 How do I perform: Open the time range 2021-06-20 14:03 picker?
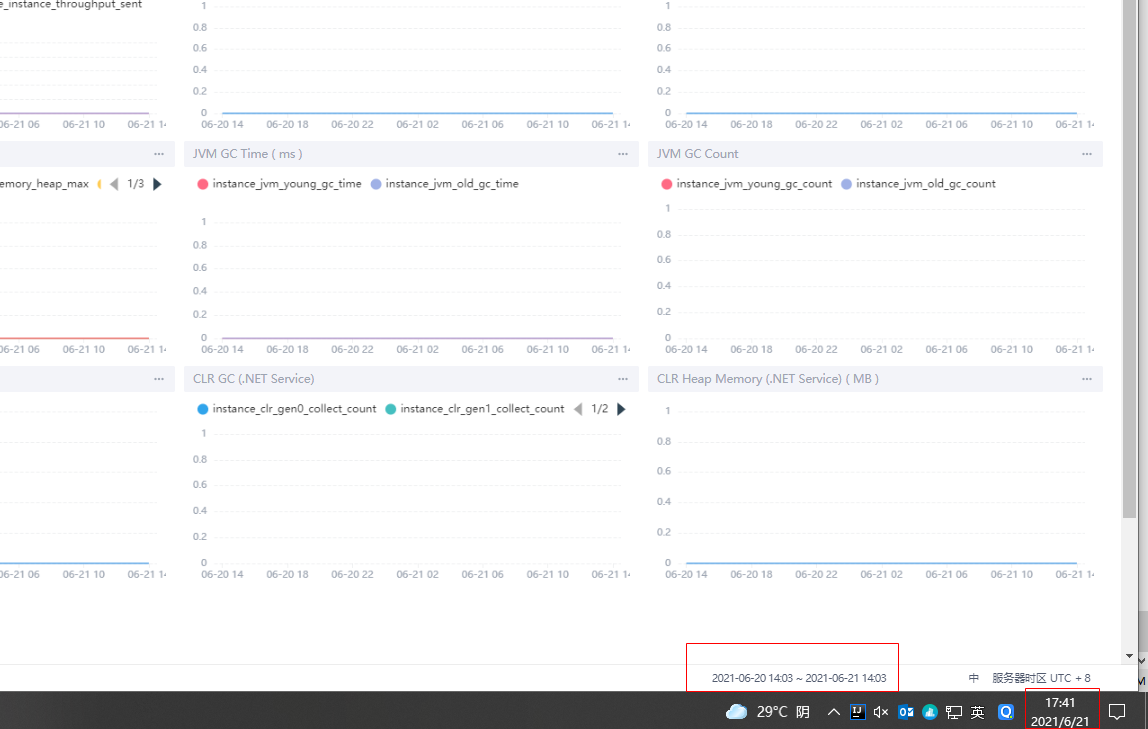tap(799, 678)
